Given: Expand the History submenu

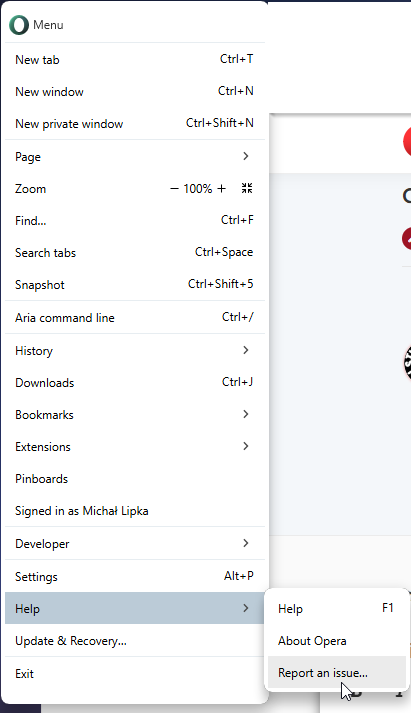Looking at the screenshot, I should pos(135,351).
